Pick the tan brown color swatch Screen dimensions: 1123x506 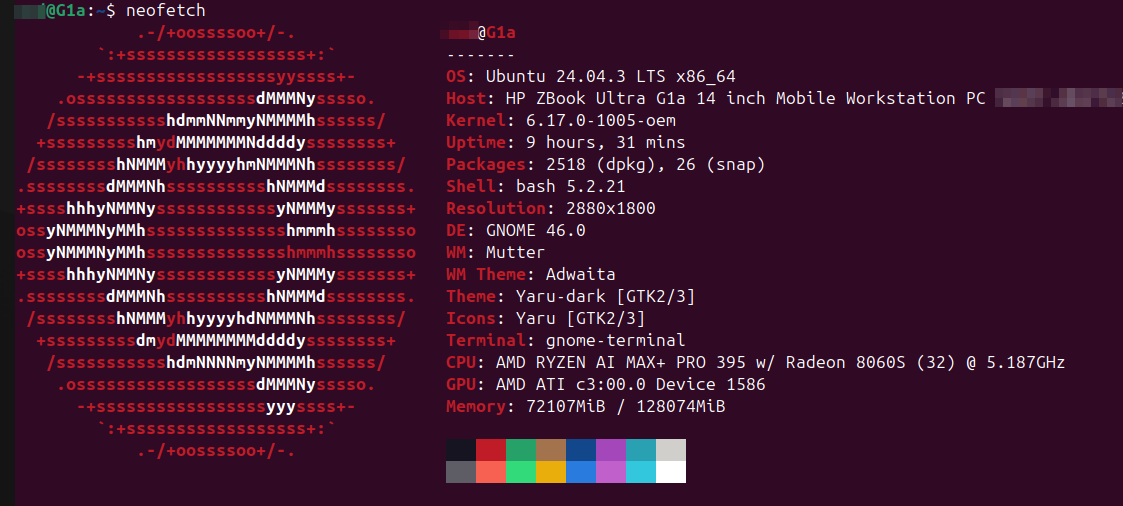(551, 450)
